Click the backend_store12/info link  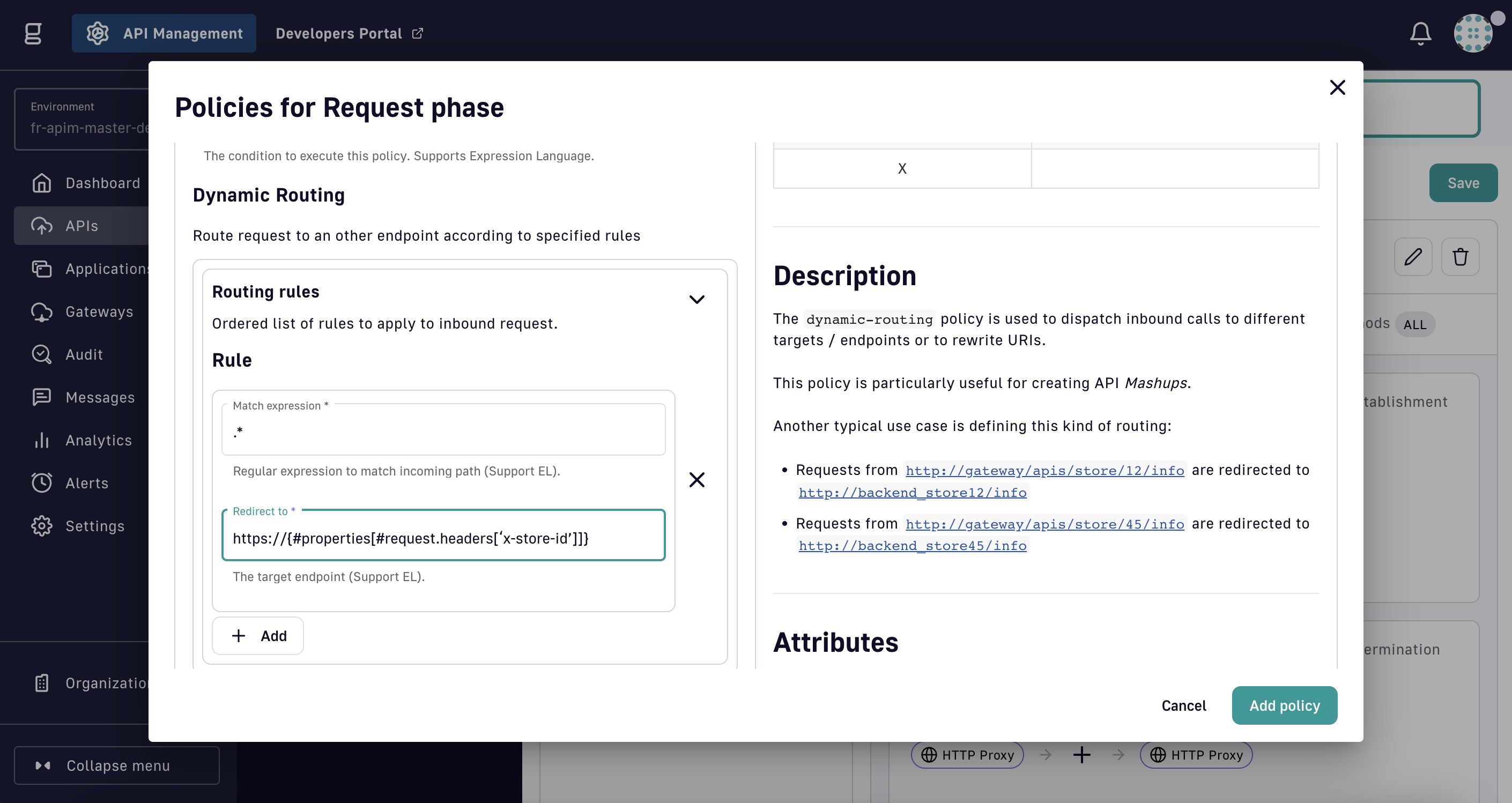[913, 493]
